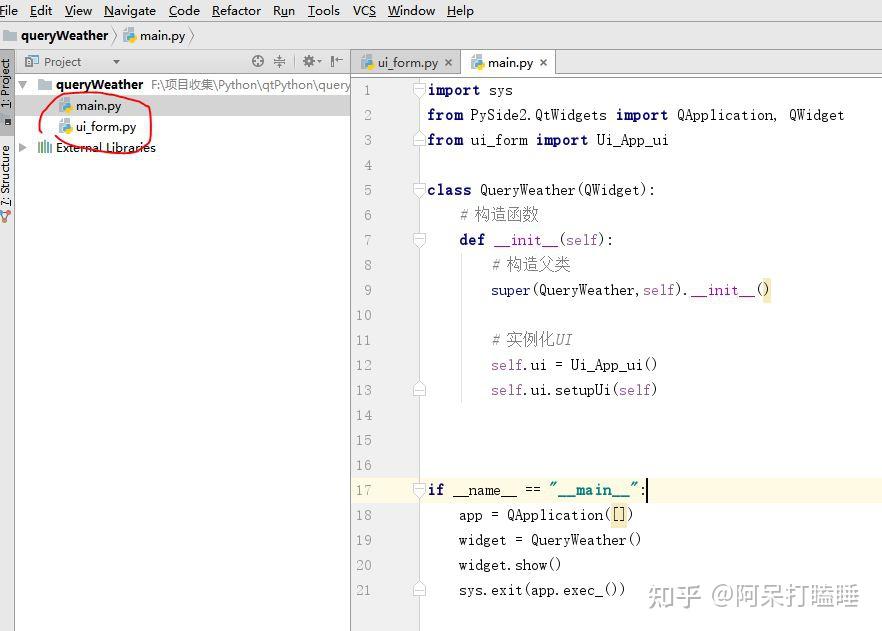Open the VCS menu

pyautogui.click(x=363, y=11)
